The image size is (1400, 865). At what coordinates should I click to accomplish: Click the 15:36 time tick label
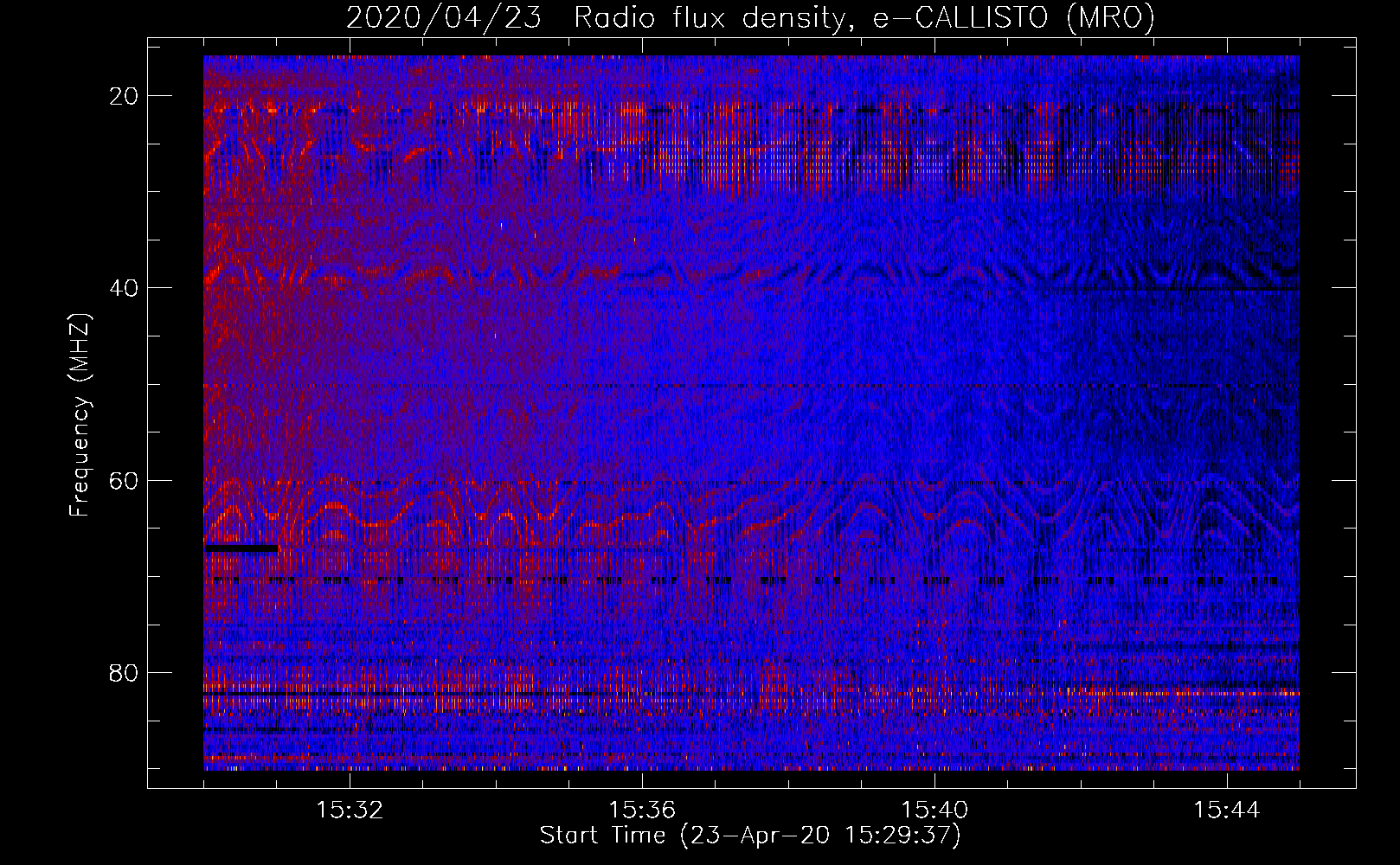click(x=642, y=810)
